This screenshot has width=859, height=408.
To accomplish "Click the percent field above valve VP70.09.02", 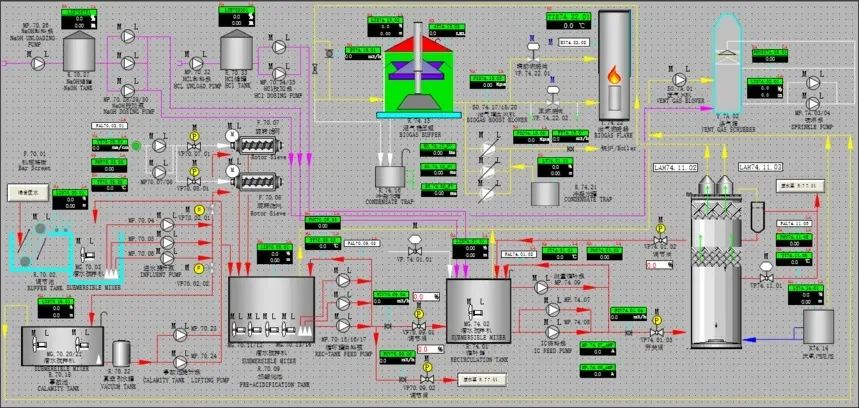I will [x=431, y=349].
